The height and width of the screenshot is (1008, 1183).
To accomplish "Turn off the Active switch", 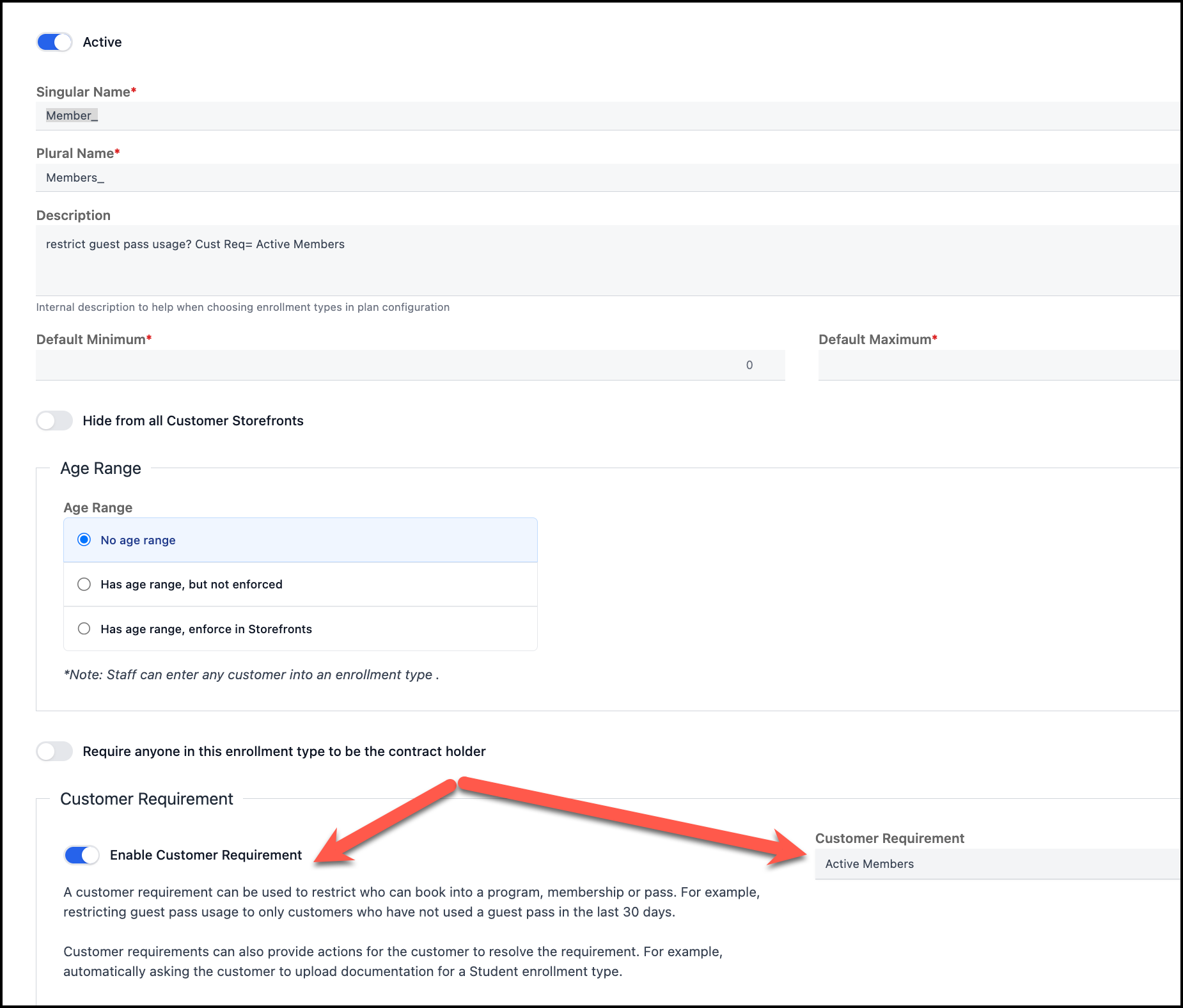I will 54,42.
